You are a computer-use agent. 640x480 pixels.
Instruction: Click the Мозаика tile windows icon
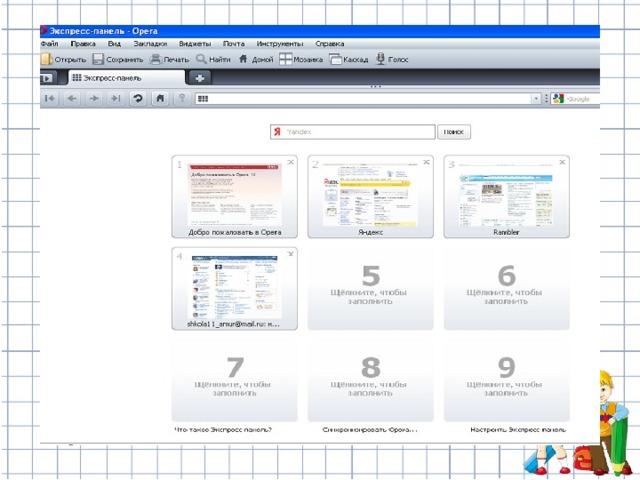click(285, 59)
